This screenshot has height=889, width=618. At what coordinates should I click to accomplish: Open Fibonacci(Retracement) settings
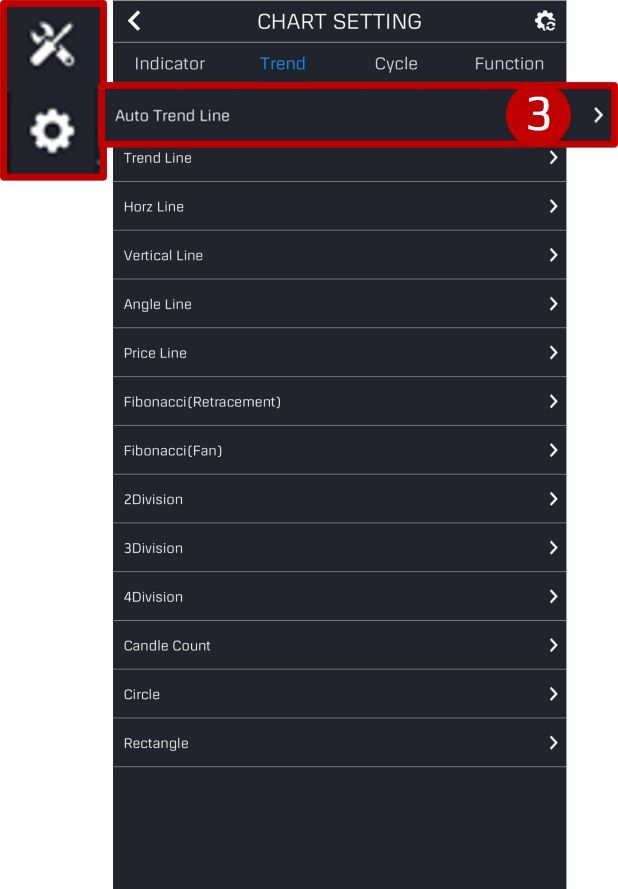(x=340, y=401)
